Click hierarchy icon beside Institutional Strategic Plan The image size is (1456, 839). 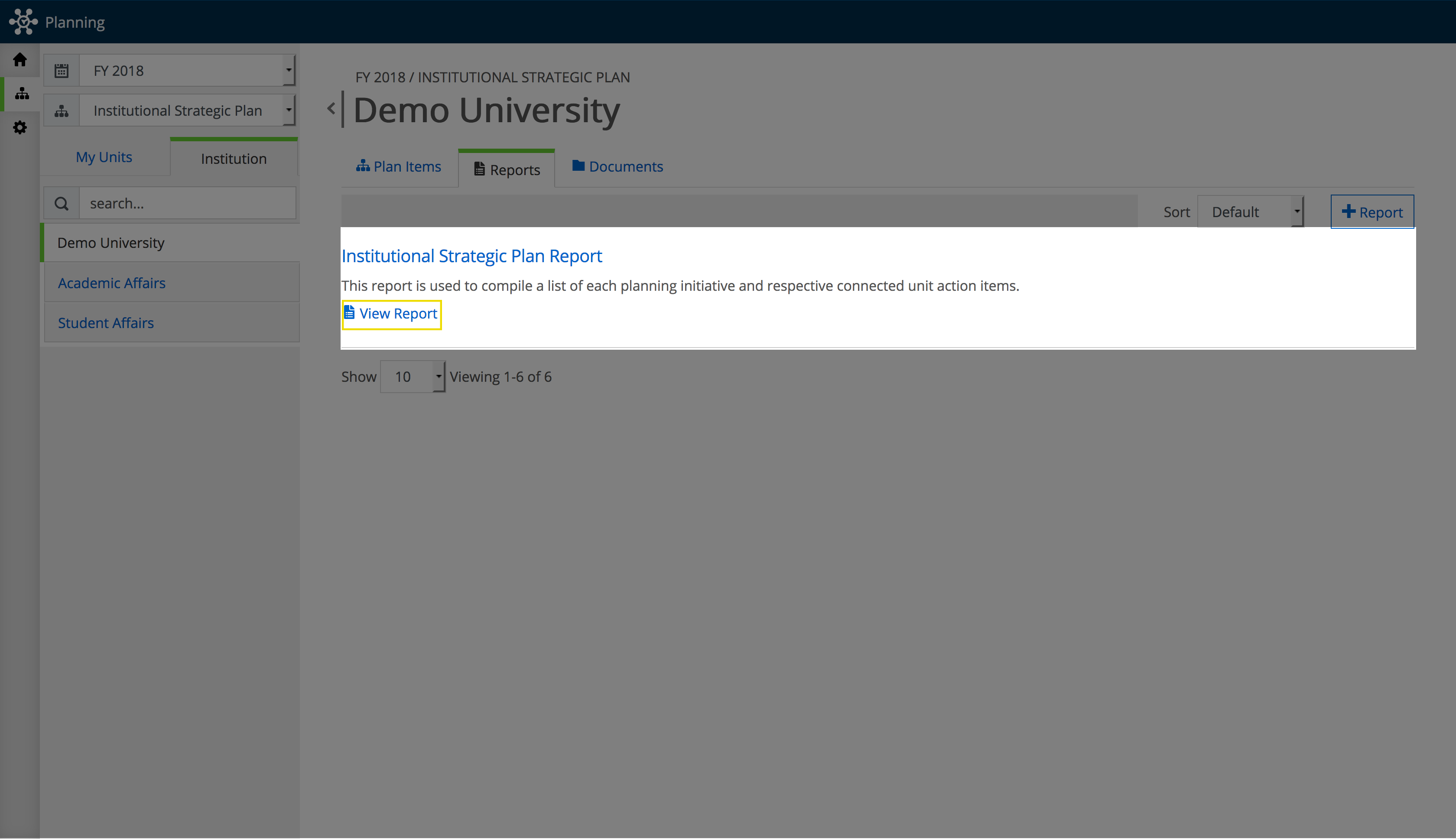pyautogui.click(x=62, y=111)
